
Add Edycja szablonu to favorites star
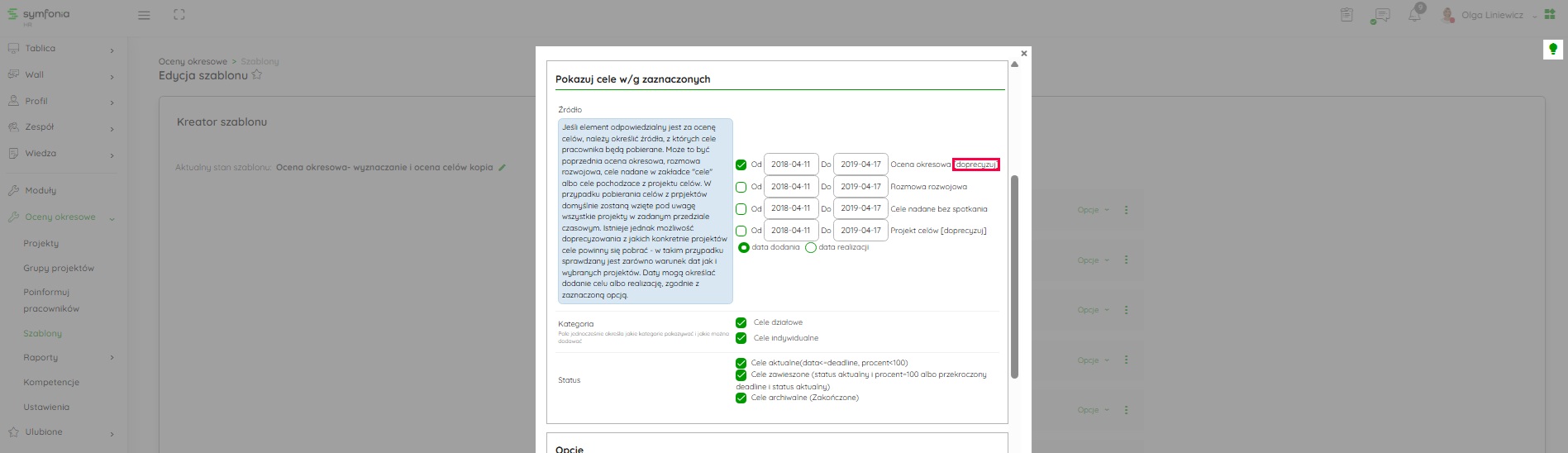257,75
